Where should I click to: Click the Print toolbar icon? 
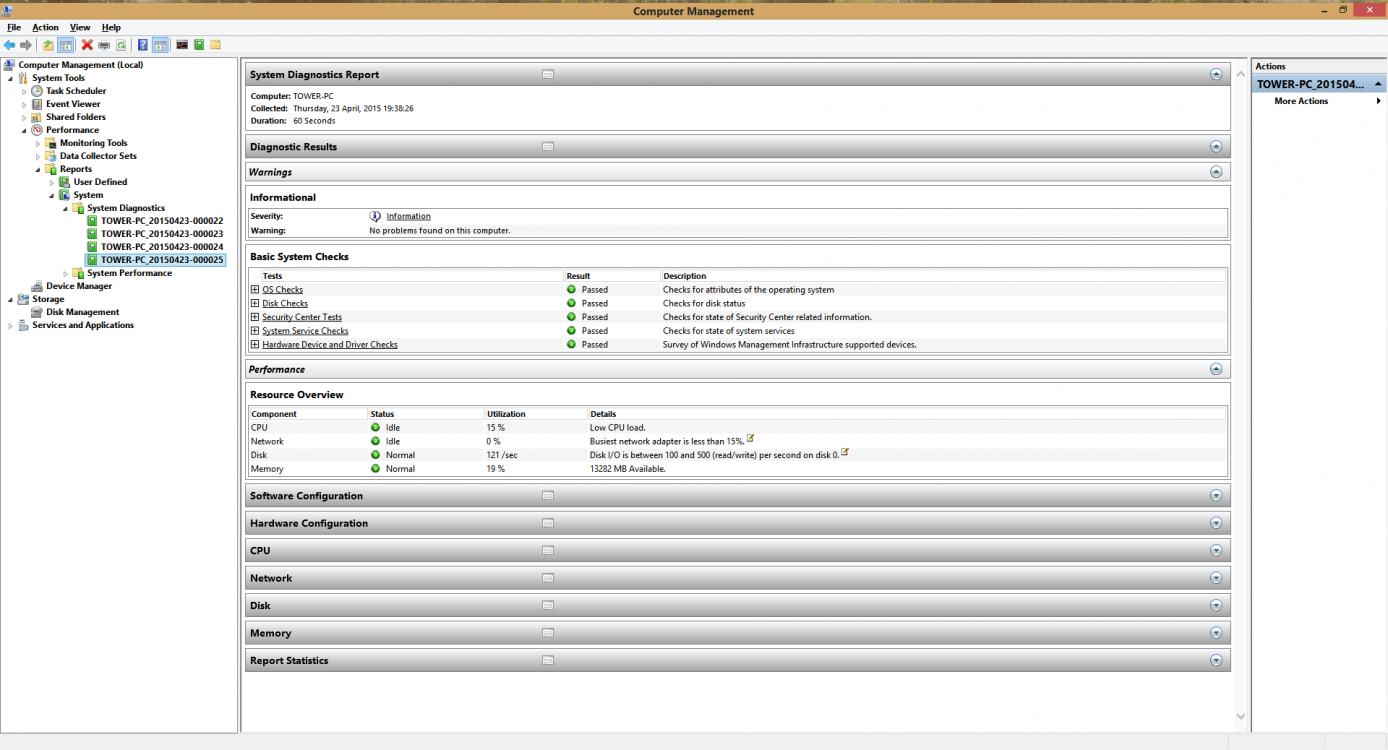click(x=104, y=45)
